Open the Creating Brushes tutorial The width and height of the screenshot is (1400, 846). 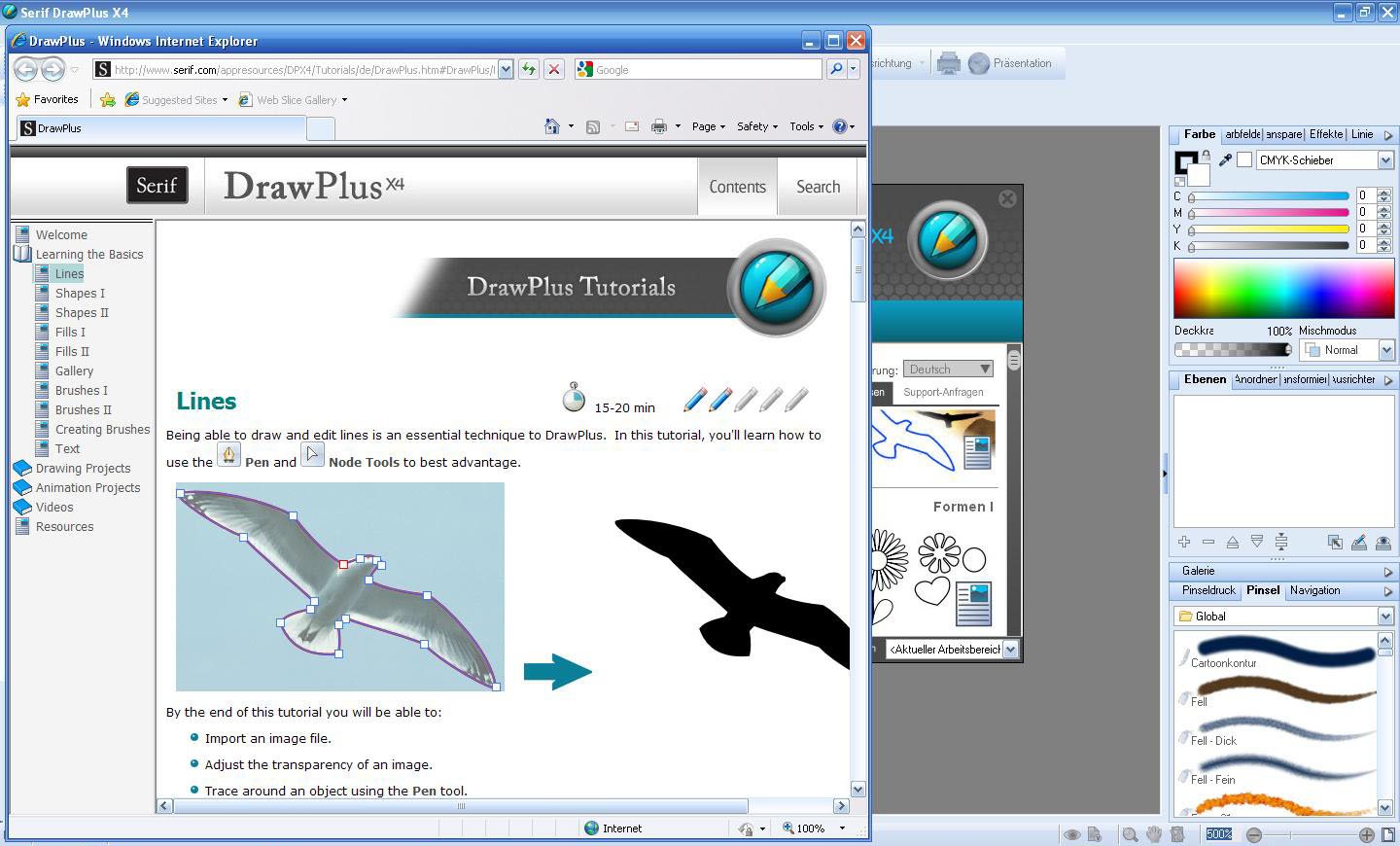tap(102, 430)
